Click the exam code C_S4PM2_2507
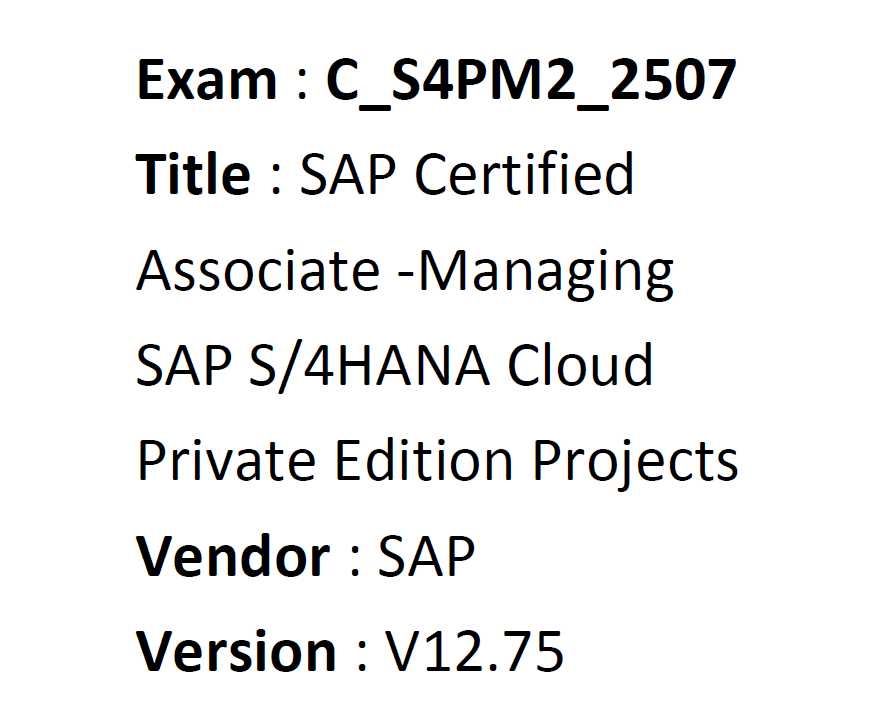Viewport: 891px width, 727px height. [531, 83]
